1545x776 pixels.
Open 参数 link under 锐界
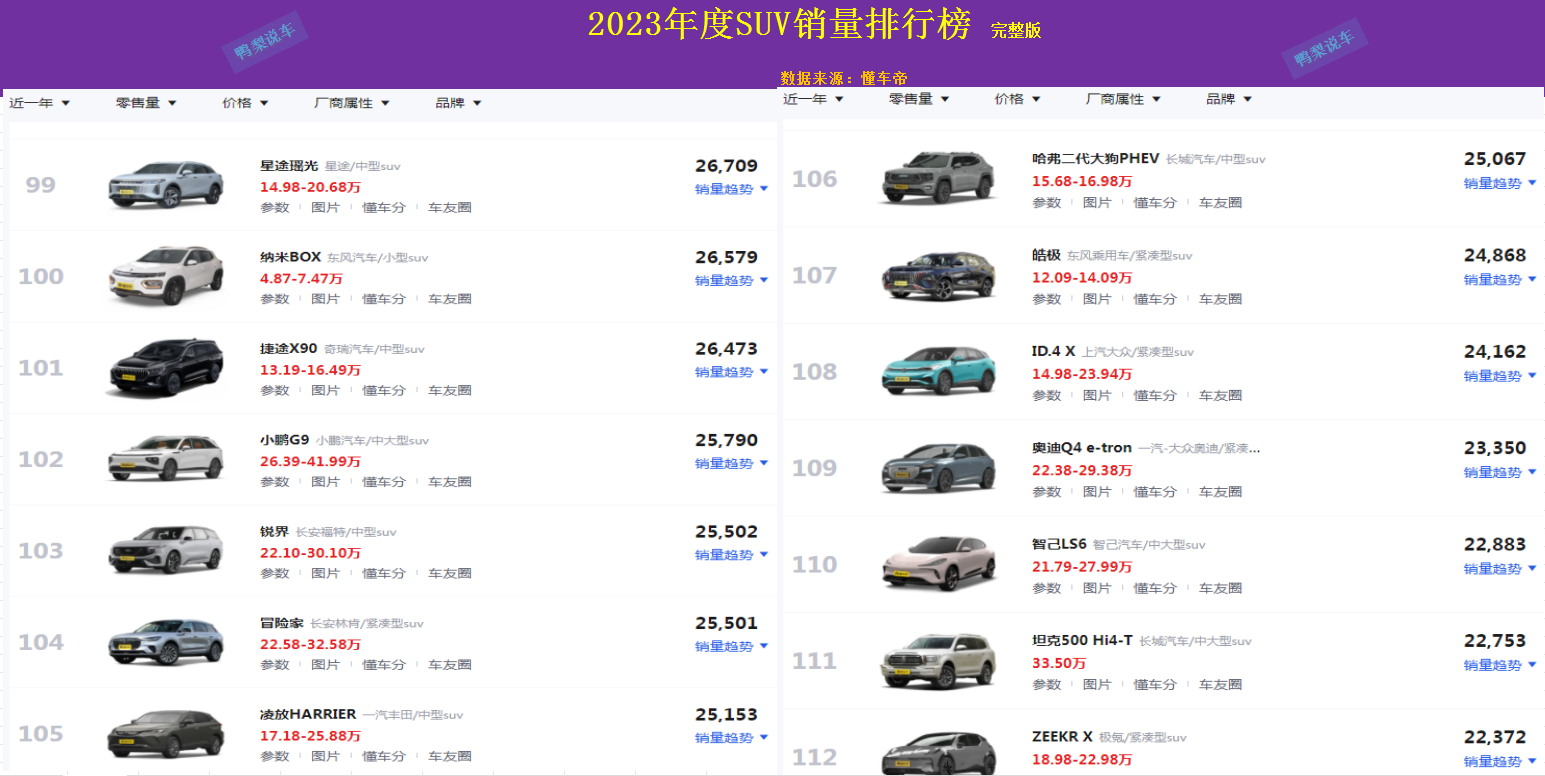tap(275, 574)
